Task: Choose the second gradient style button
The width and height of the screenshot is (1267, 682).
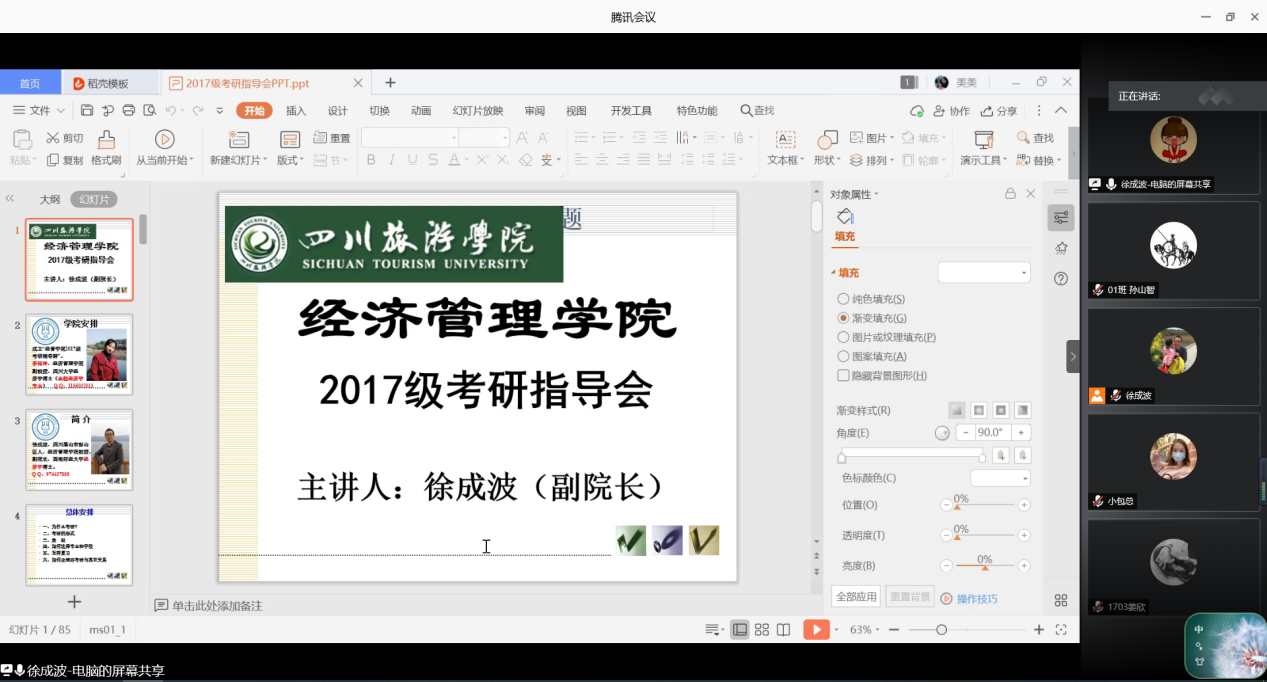Action: pos(979,410)
